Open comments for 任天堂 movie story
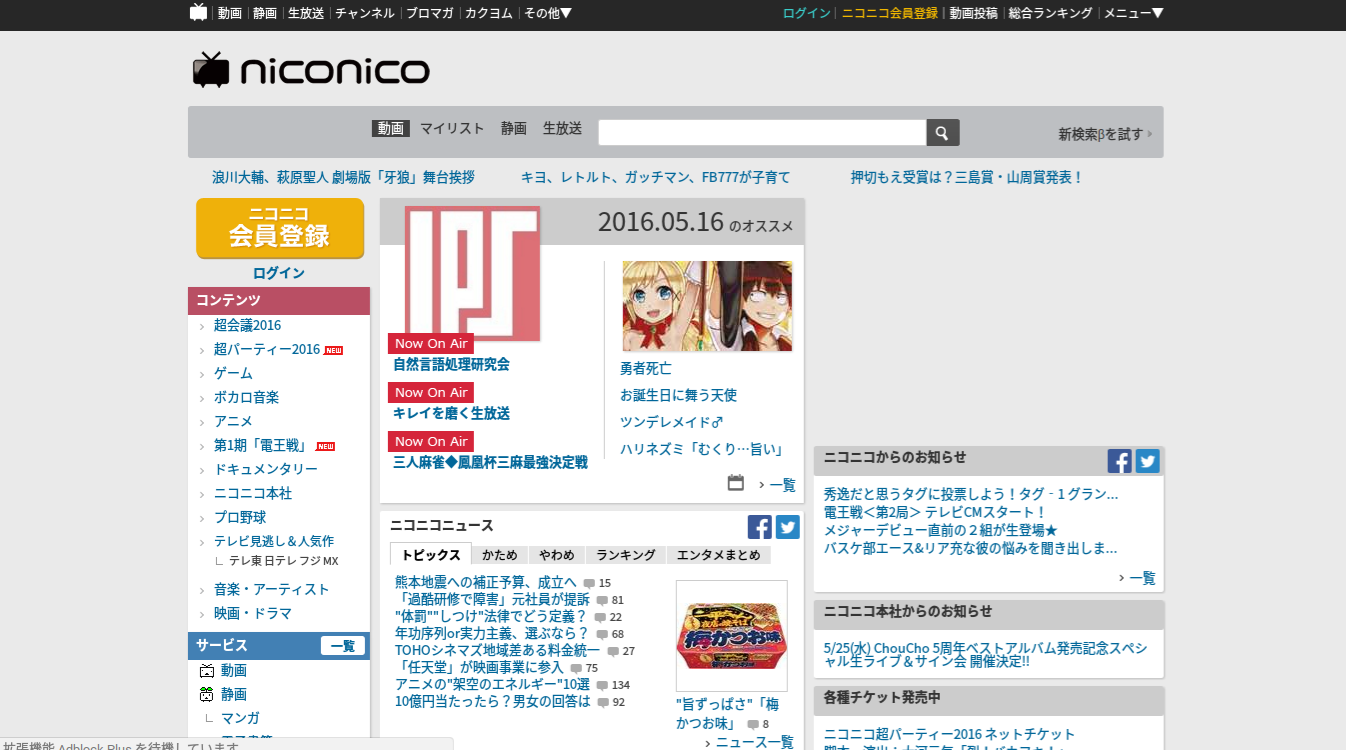The height and width of the screenshot is (750, 1346). pos(585,668)
